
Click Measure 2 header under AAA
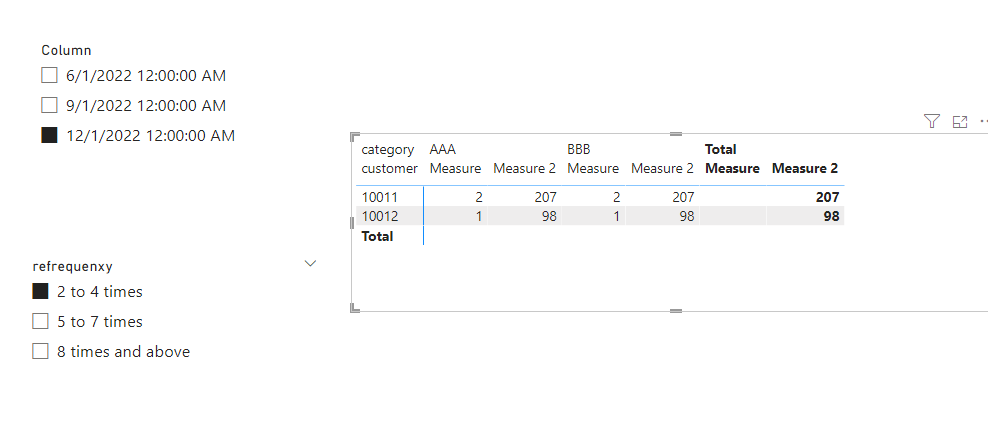(525, 169)
